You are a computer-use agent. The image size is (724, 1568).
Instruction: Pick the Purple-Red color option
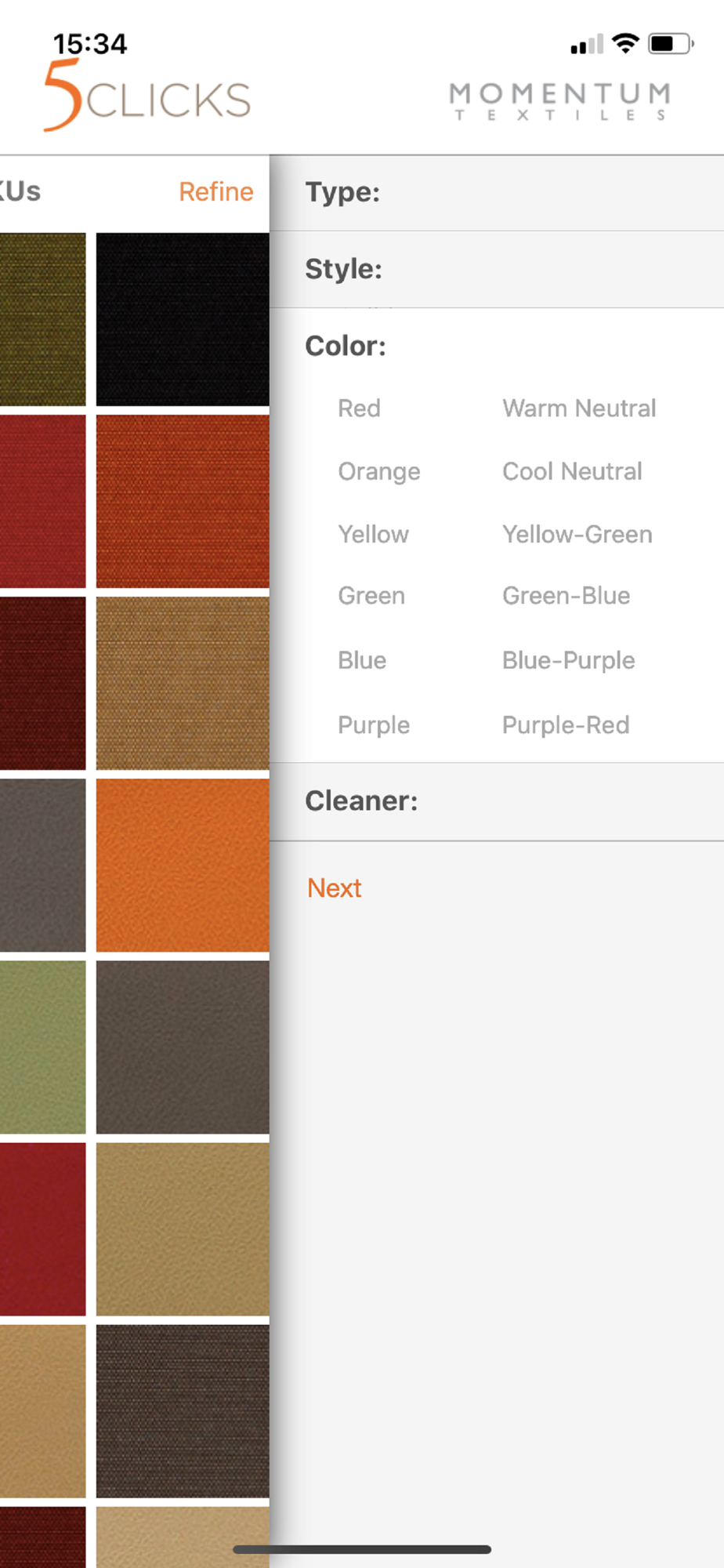coord(566,725)
